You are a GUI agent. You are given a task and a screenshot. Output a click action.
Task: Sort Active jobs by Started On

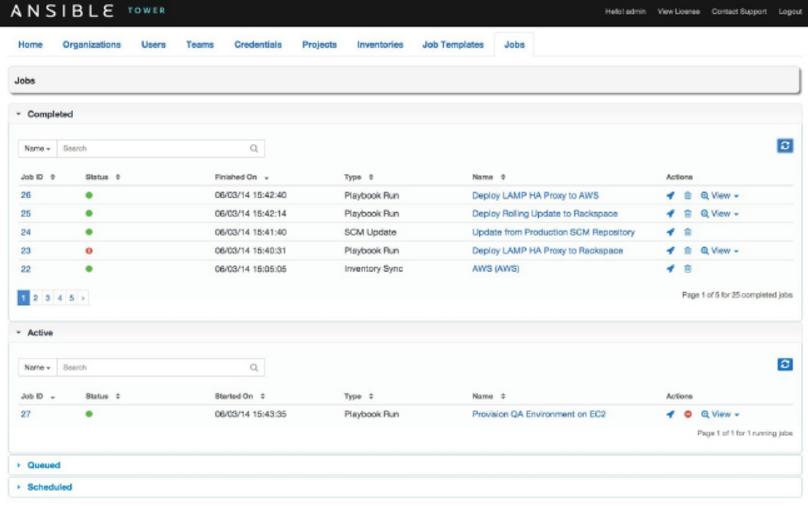coord(240,396)
